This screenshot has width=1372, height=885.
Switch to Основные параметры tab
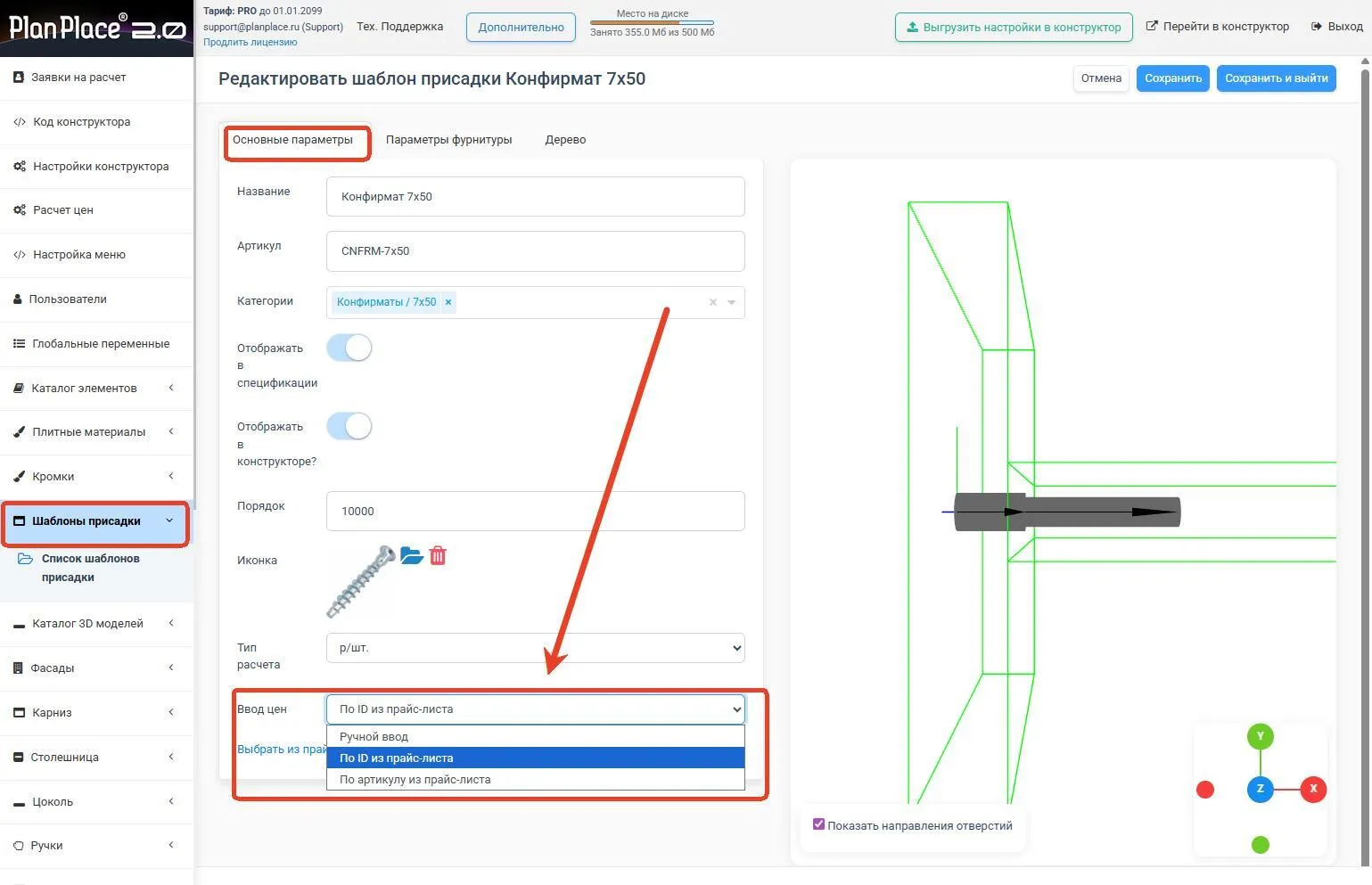point(292,140)
